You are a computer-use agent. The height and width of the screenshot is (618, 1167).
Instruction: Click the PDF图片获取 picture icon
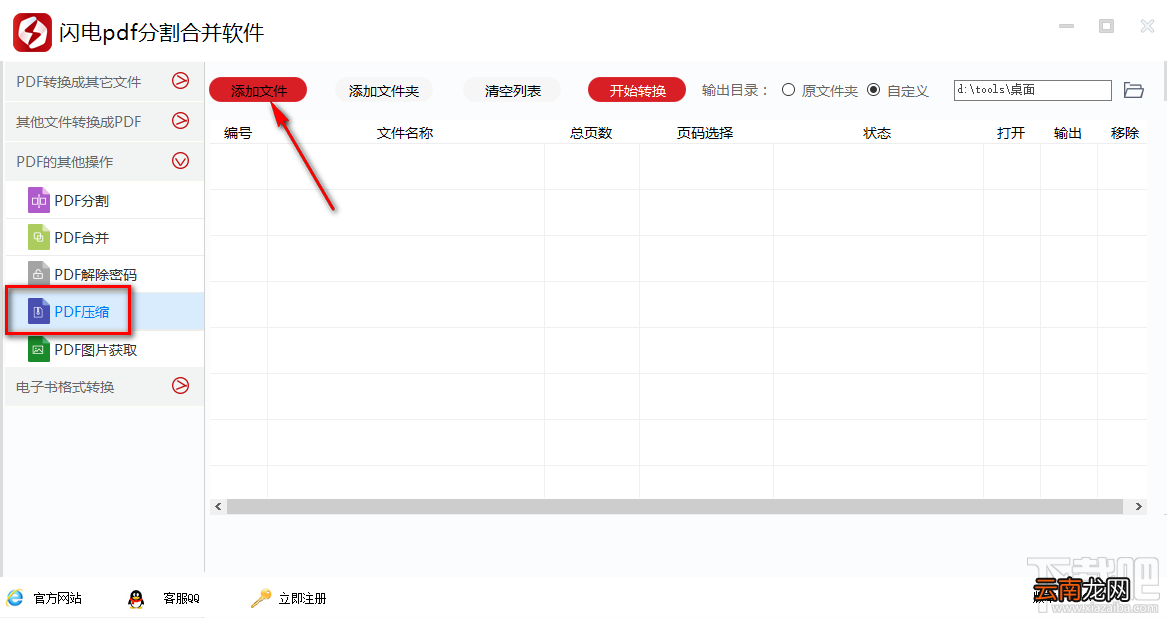tap(39, 349)
